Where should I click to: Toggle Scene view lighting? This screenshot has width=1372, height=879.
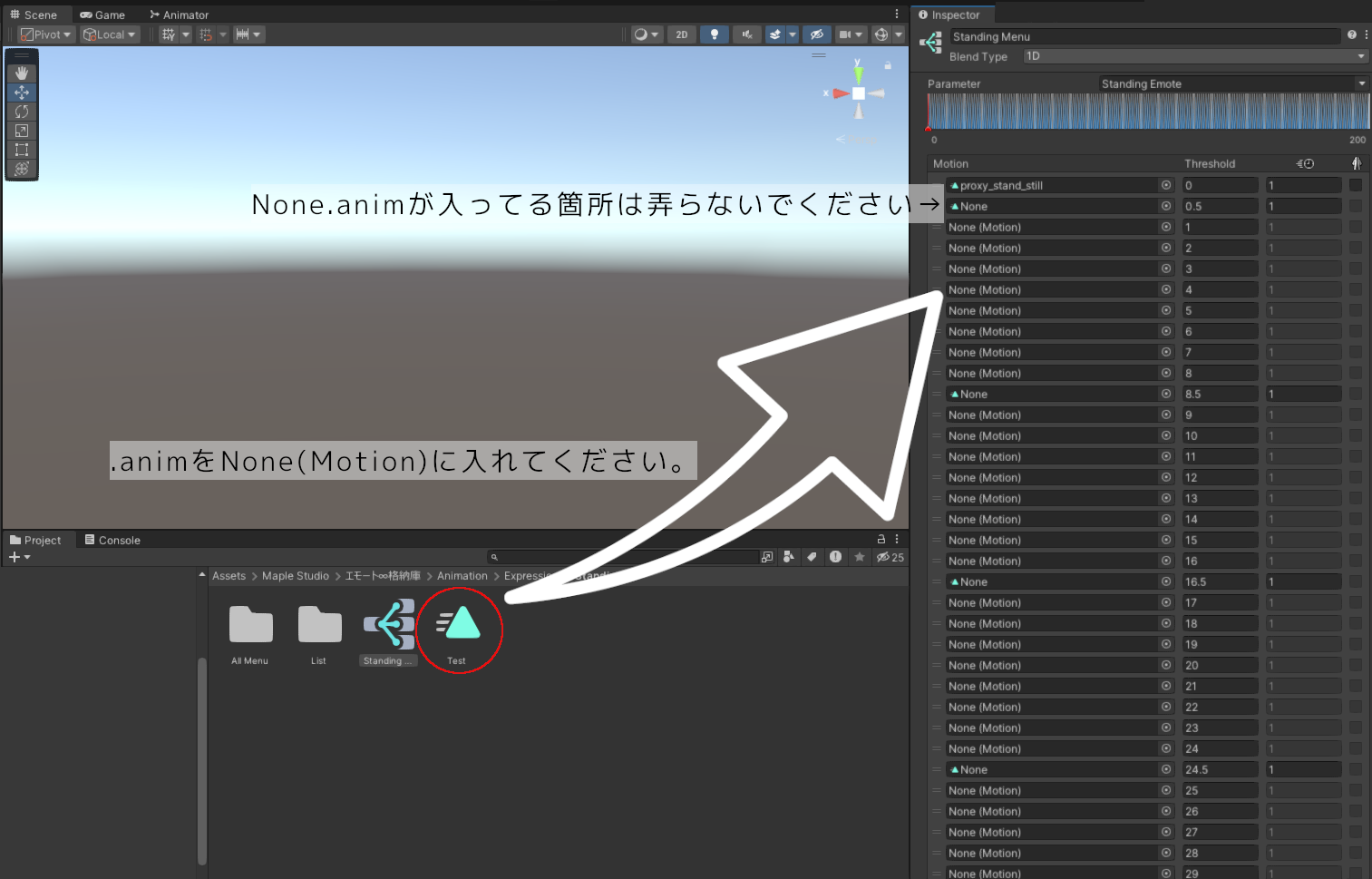pyautogui.click(x=714, y=34)
